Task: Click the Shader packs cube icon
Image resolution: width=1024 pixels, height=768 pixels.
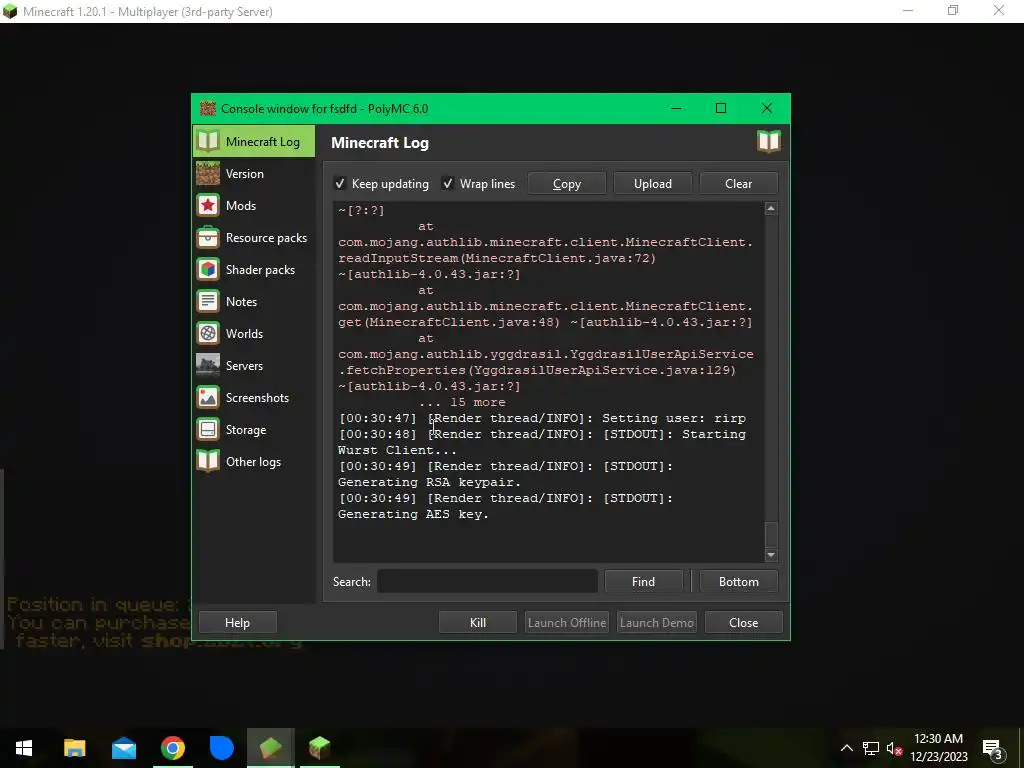Action: (208, 270)
